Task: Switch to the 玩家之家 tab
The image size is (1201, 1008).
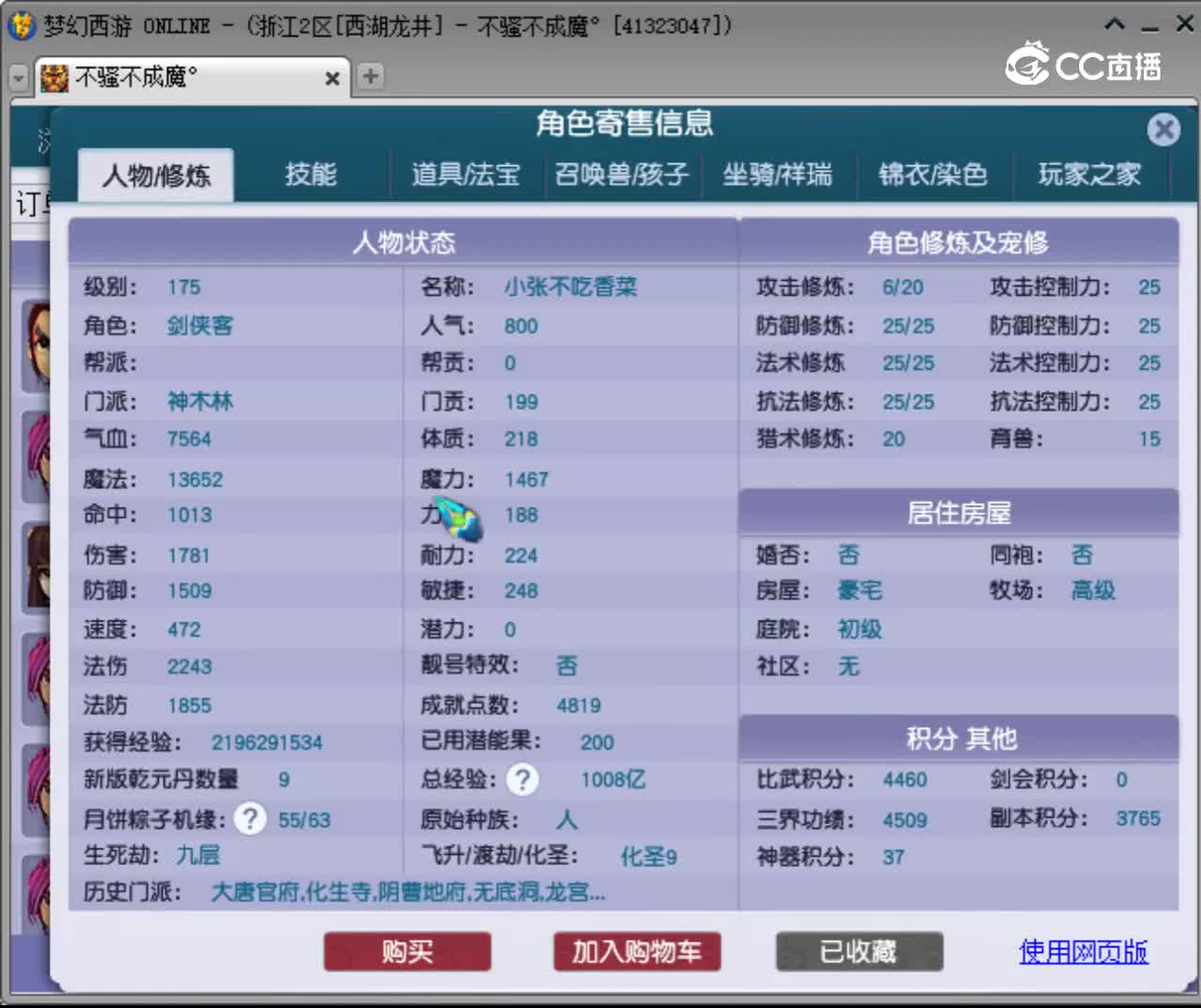Action: click(1089, 175)
